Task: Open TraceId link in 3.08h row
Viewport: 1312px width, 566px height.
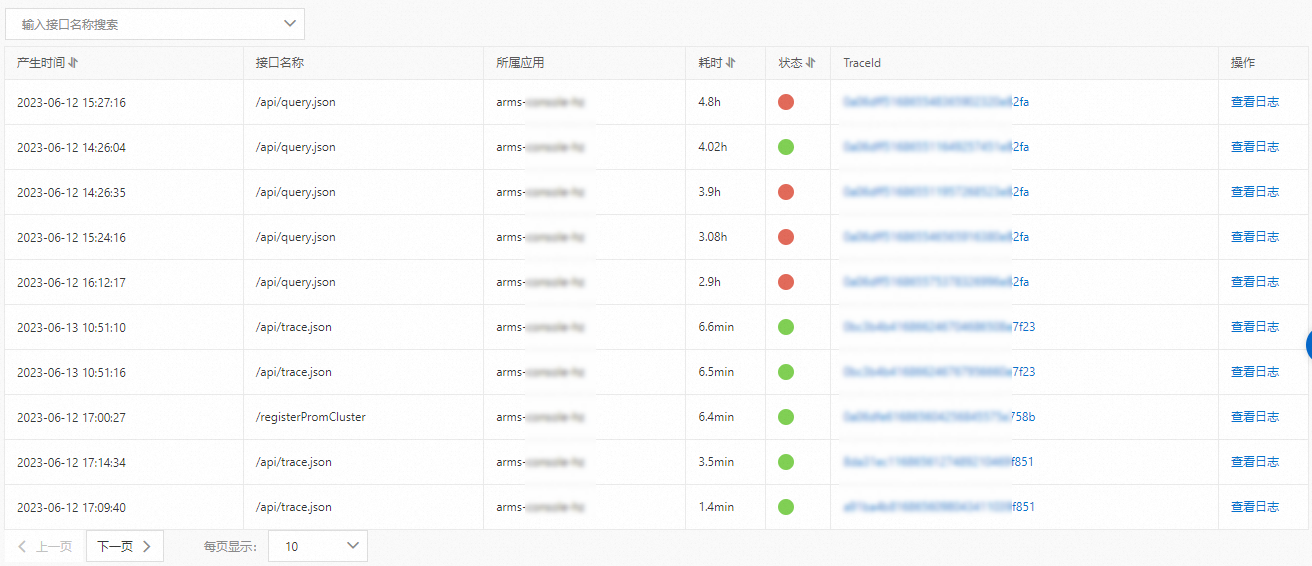Action: point(936,237)
